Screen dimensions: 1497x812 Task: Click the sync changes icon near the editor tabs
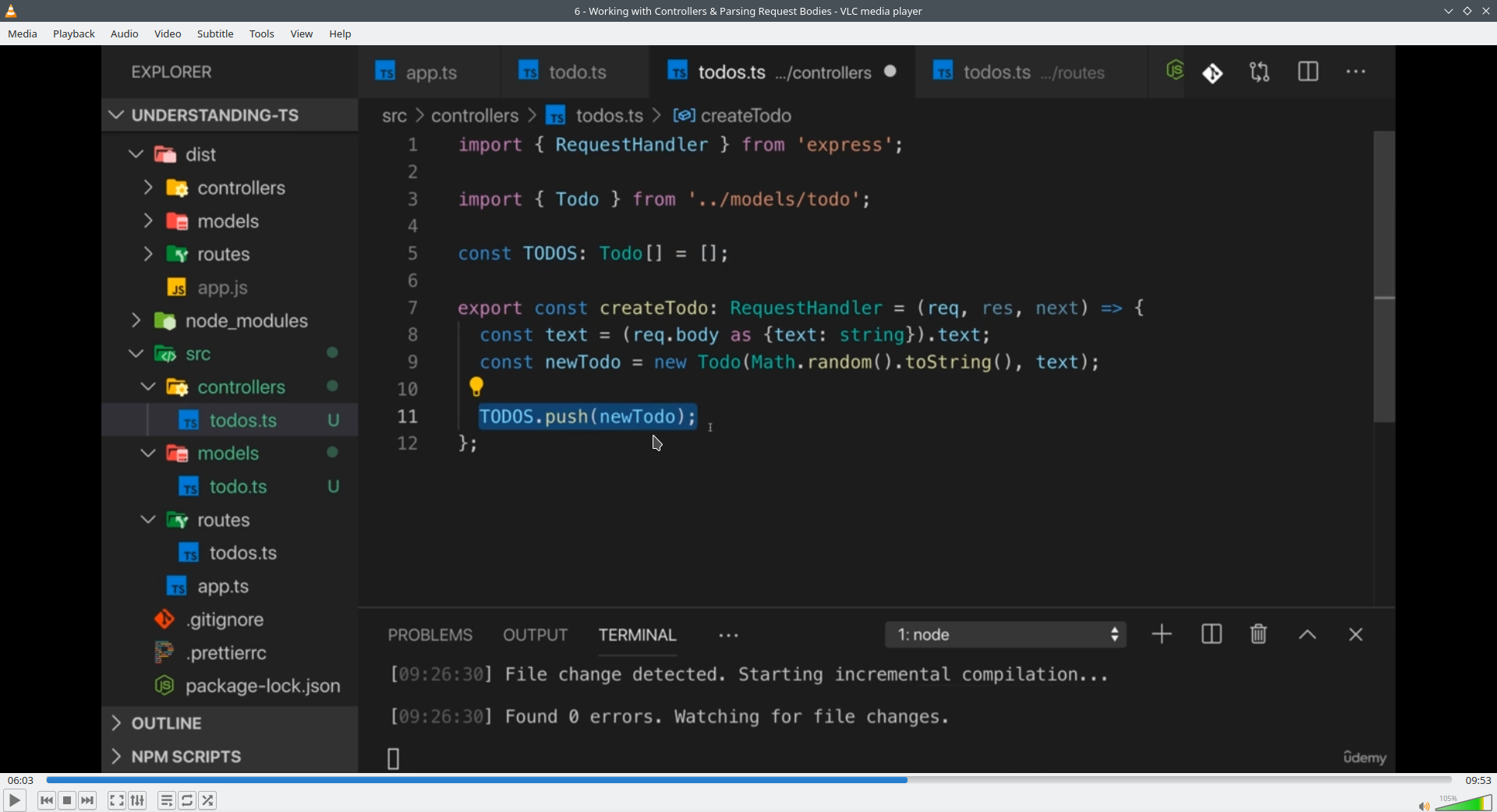tap(1260, 71)
